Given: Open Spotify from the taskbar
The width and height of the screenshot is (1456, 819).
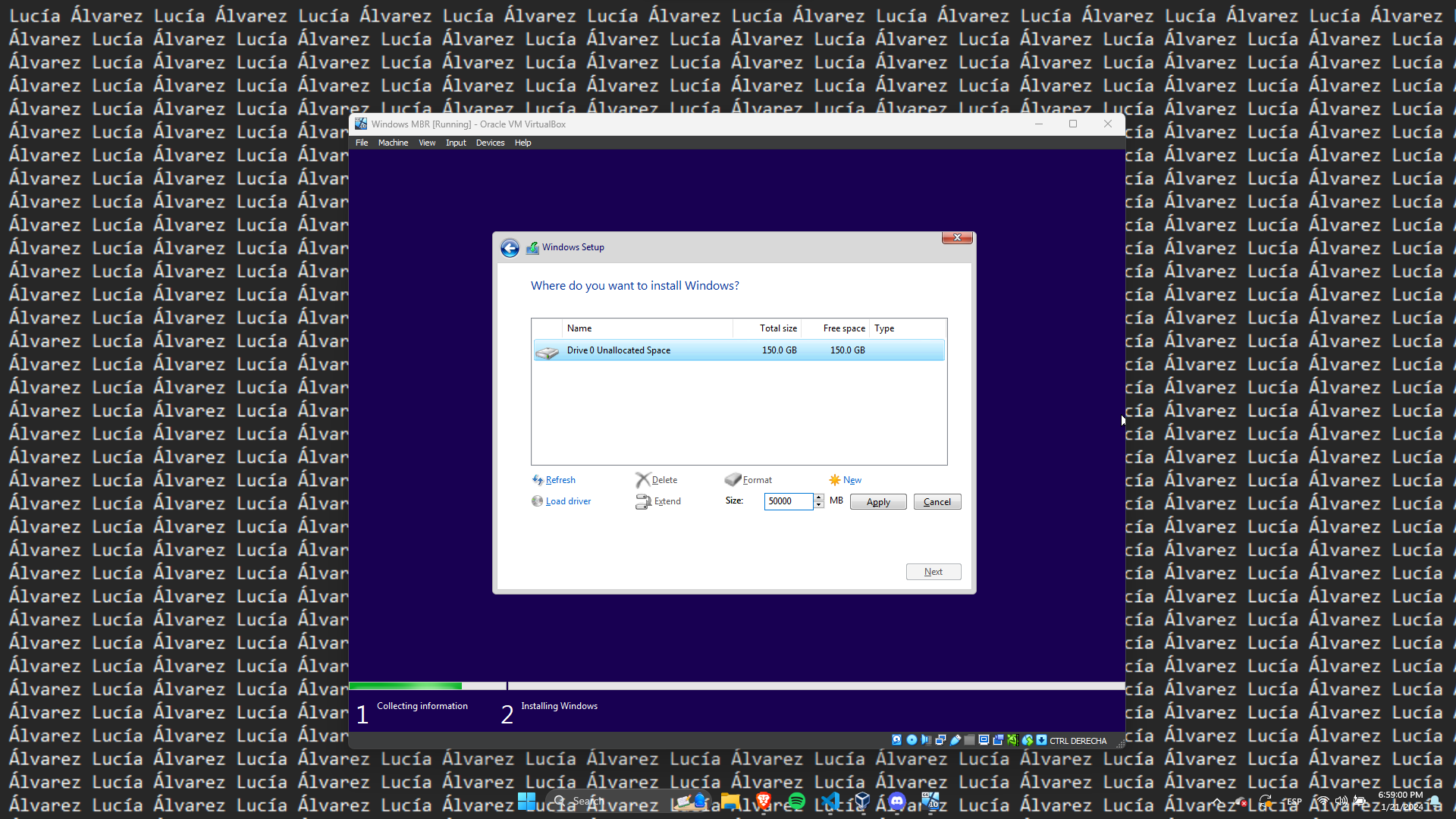Looking at the screenshot, I should coord(796,801).
